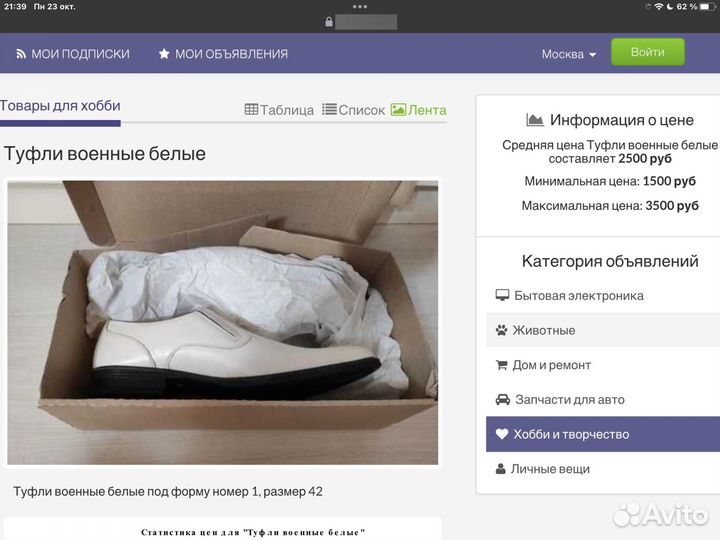Click the heart icon for Хобби и творчество
Viewport: 720px width, 540px height.
point(502,433)
